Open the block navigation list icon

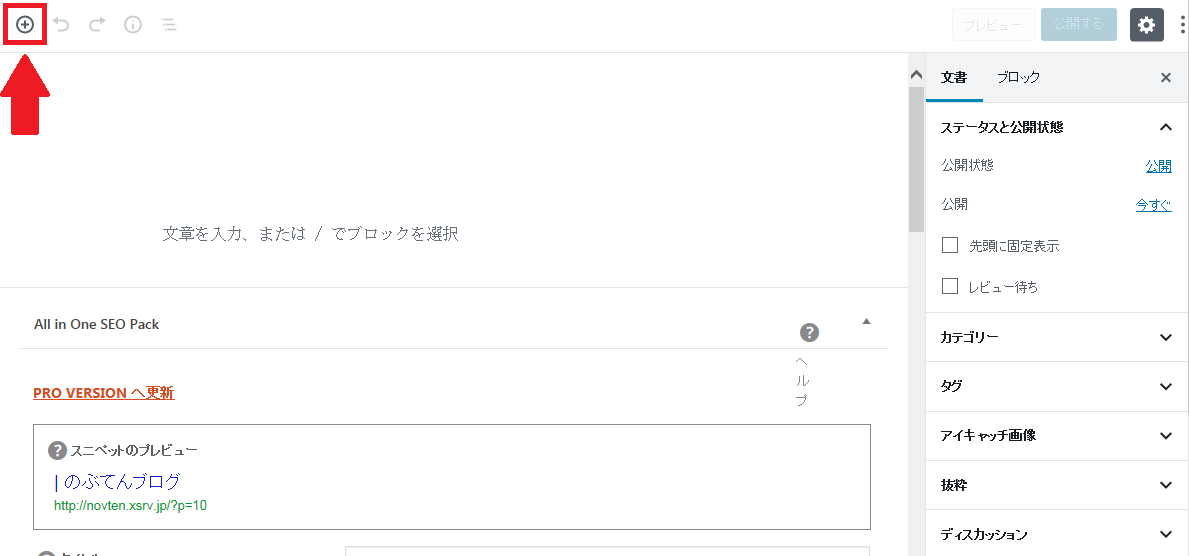[169, 25]
